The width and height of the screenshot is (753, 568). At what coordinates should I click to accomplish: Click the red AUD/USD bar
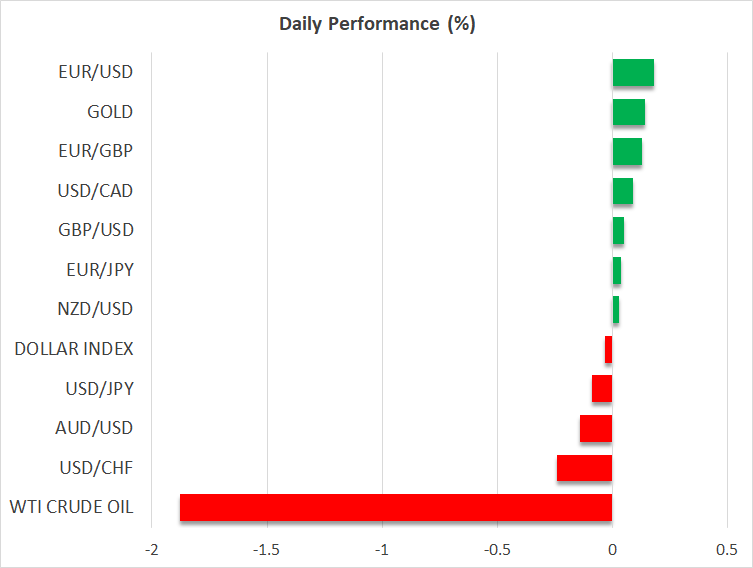point(596,428)
